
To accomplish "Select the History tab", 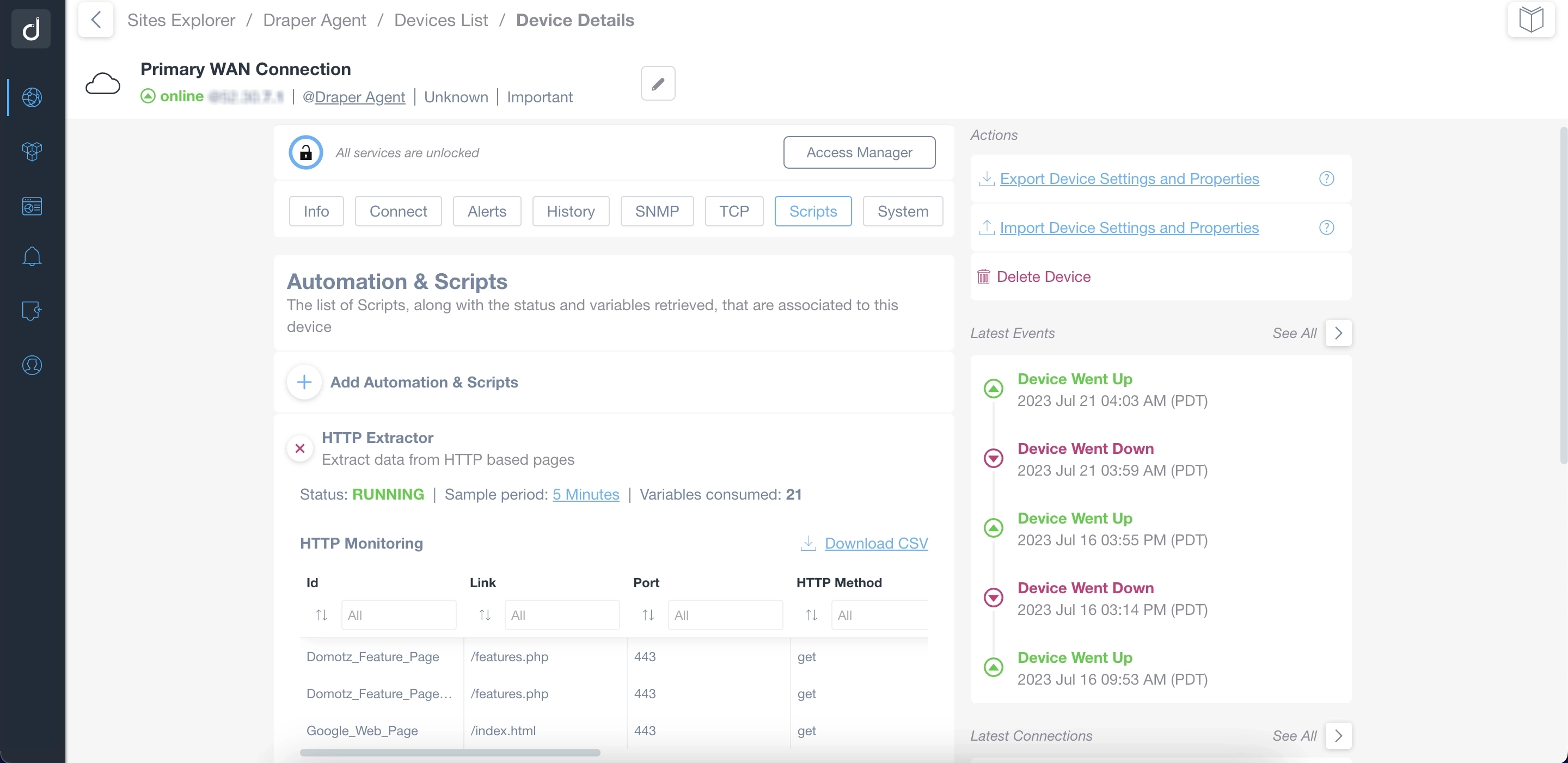I will pos(570,211).
